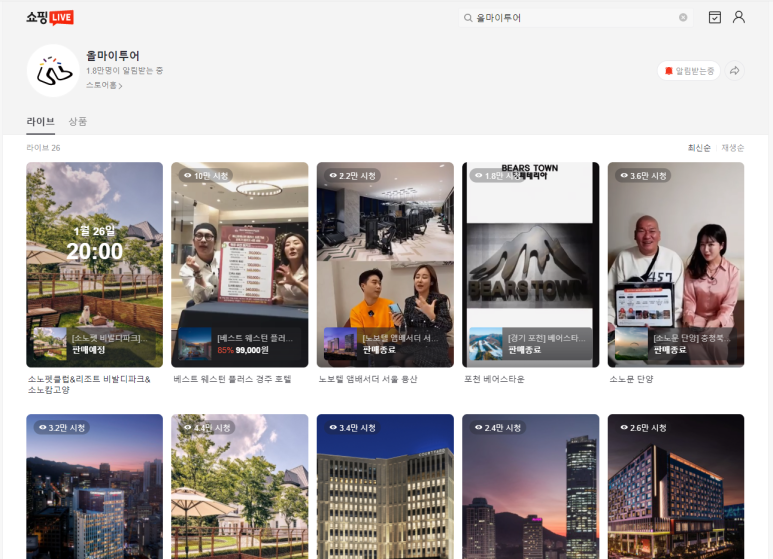Open the 3.6만 시청 live video thumbnail
Image resolution: width=773 pixels, height=559 pixels.
[676, 265]
